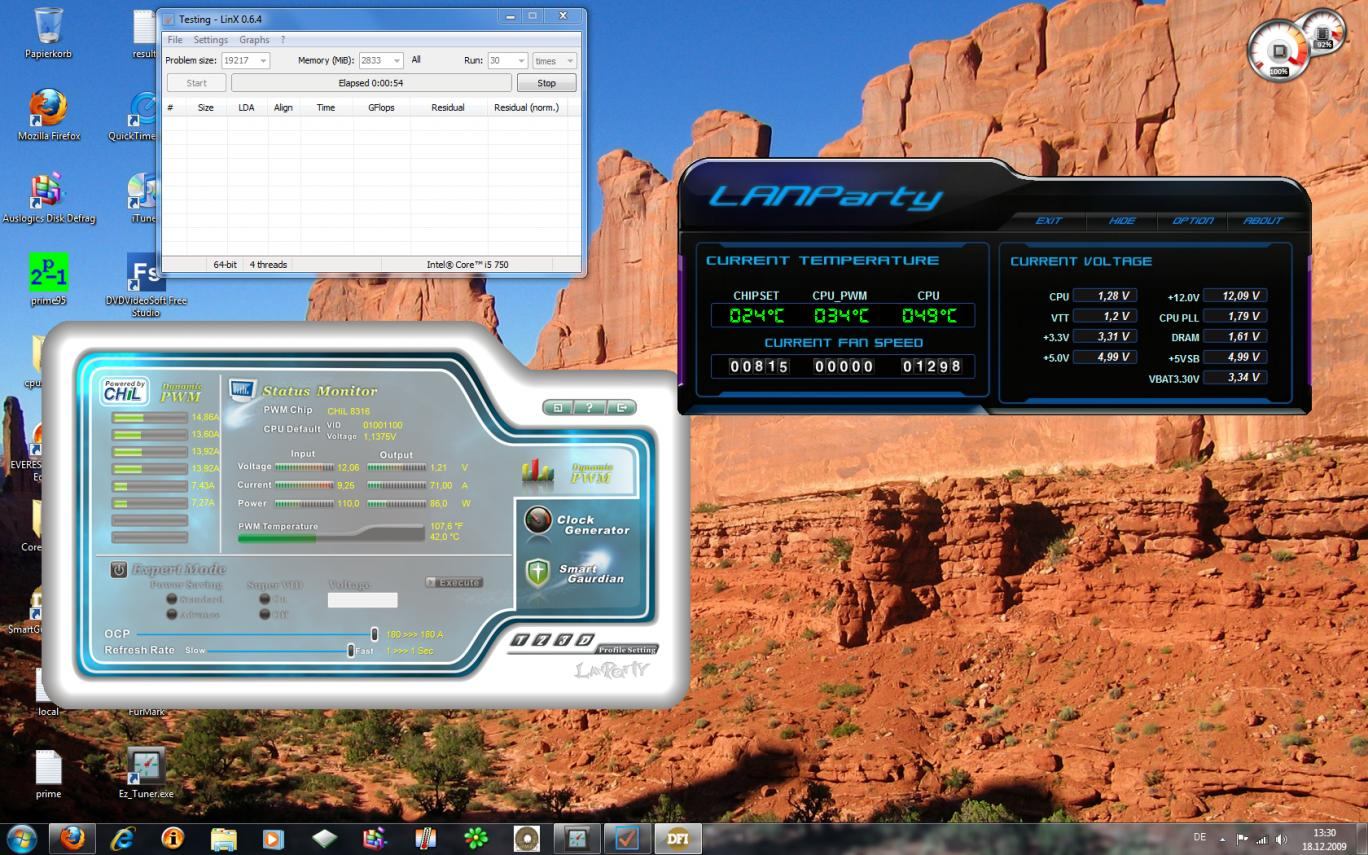Open the prime text file on desktop

(48, 773)
